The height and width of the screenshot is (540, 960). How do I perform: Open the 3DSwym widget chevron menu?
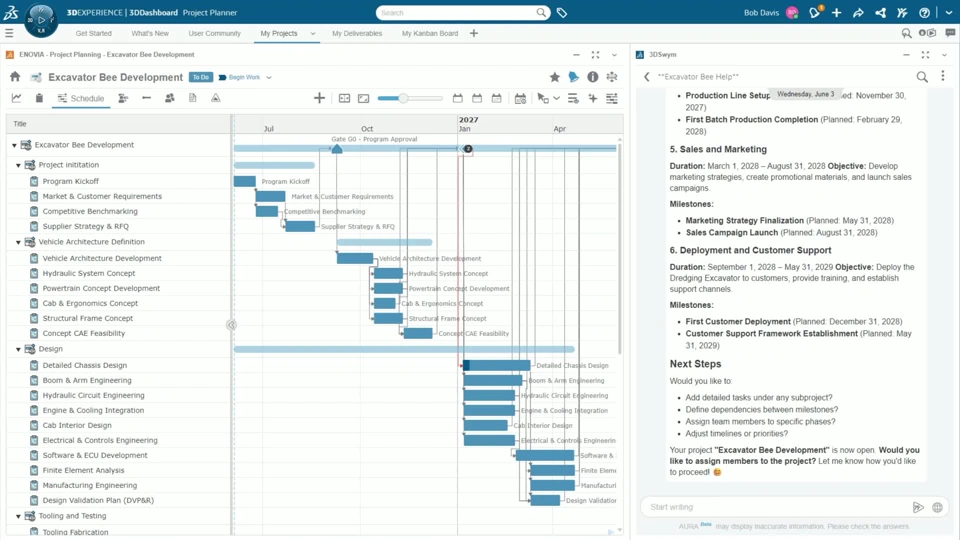tap(944, 54)
